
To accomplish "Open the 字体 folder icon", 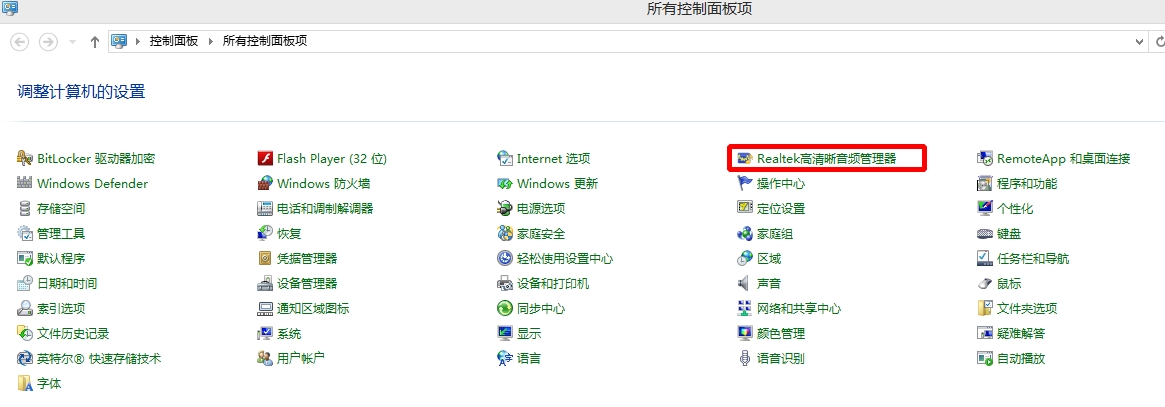I will pyautogui.click(x=25, y=384).
